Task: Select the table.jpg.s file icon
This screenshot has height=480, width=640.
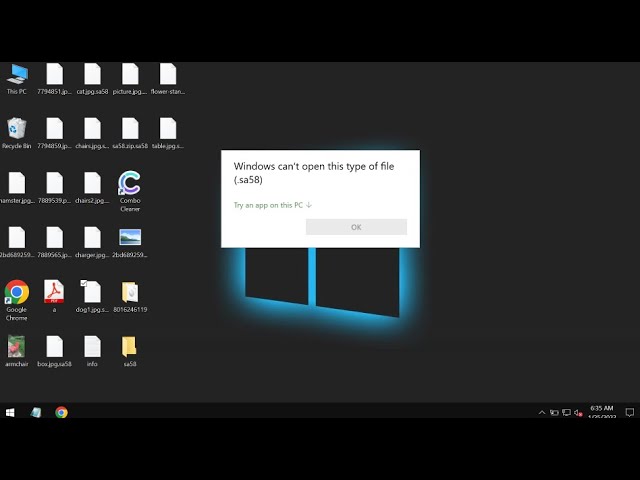Action: [168, 129]
